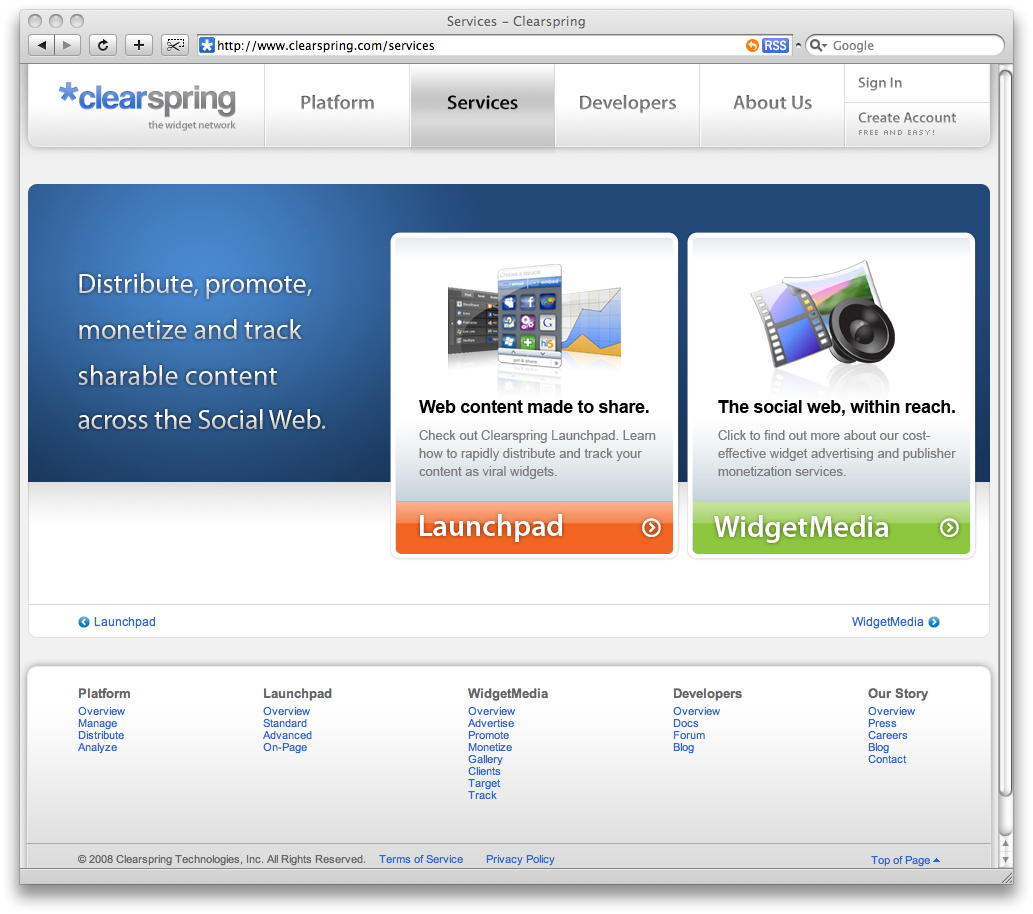The width and height of the screenshot is (1033, 914).
Task: Open the Platform navigation tab
Action: point(337,105)
